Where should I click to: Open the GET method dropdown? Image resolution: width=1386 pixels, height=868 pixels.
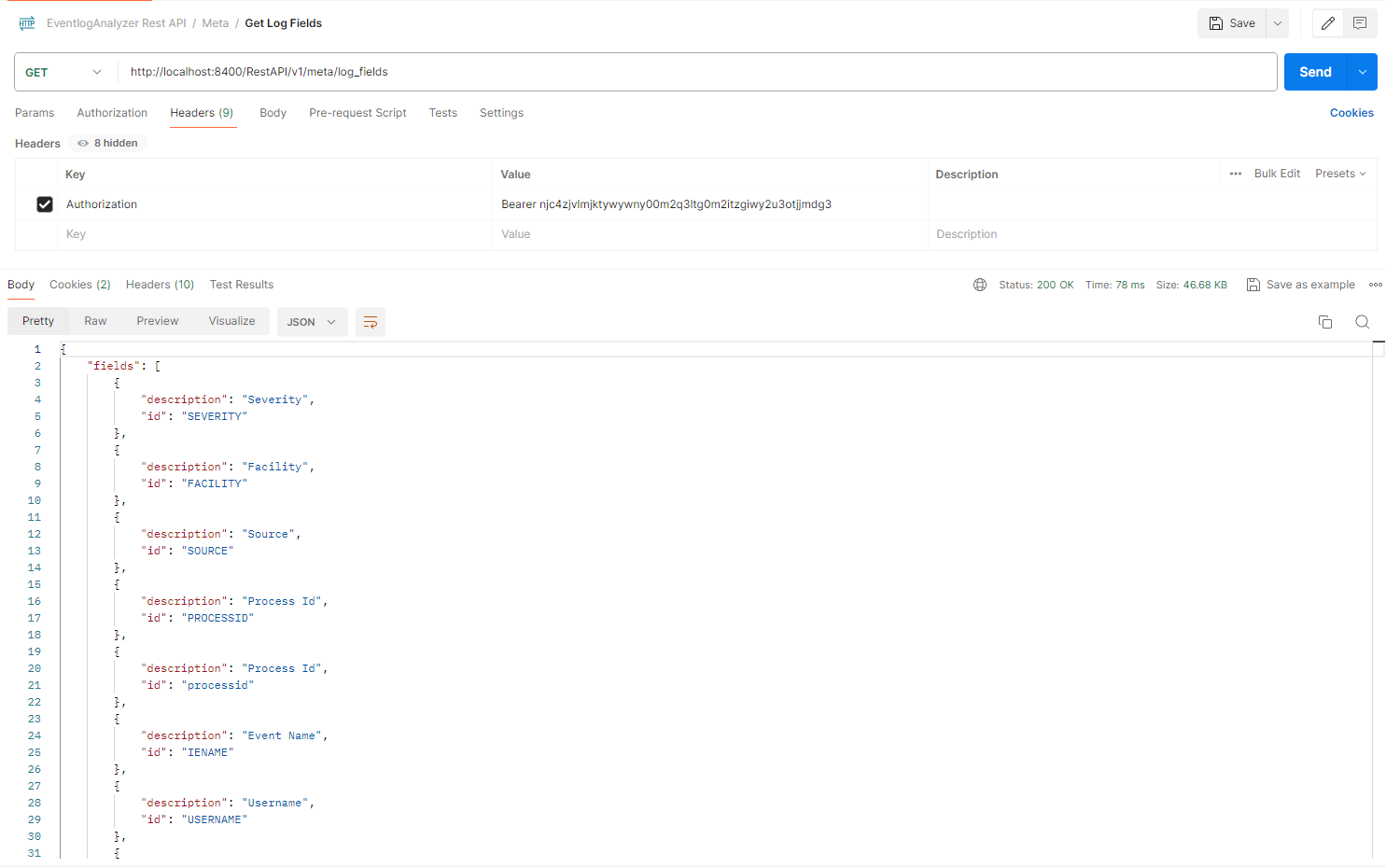pos(63,71)
